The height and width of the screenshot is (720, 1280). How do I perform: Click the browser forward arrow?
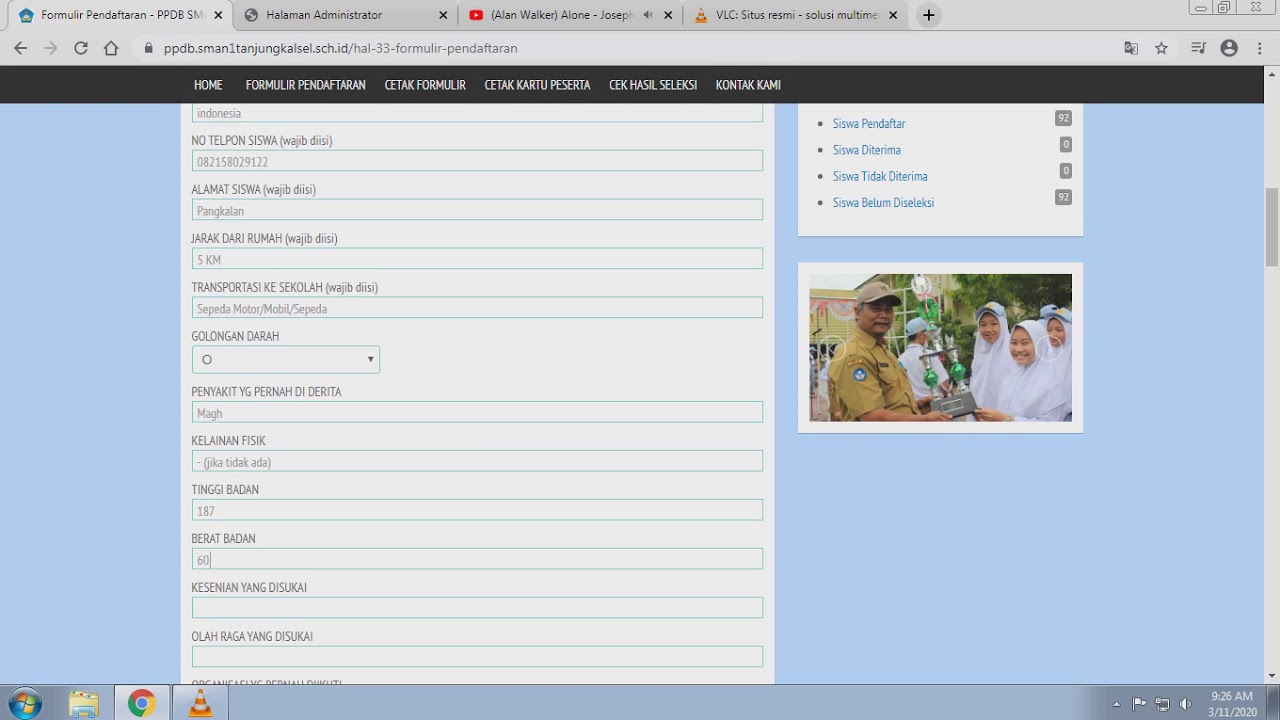50,48
